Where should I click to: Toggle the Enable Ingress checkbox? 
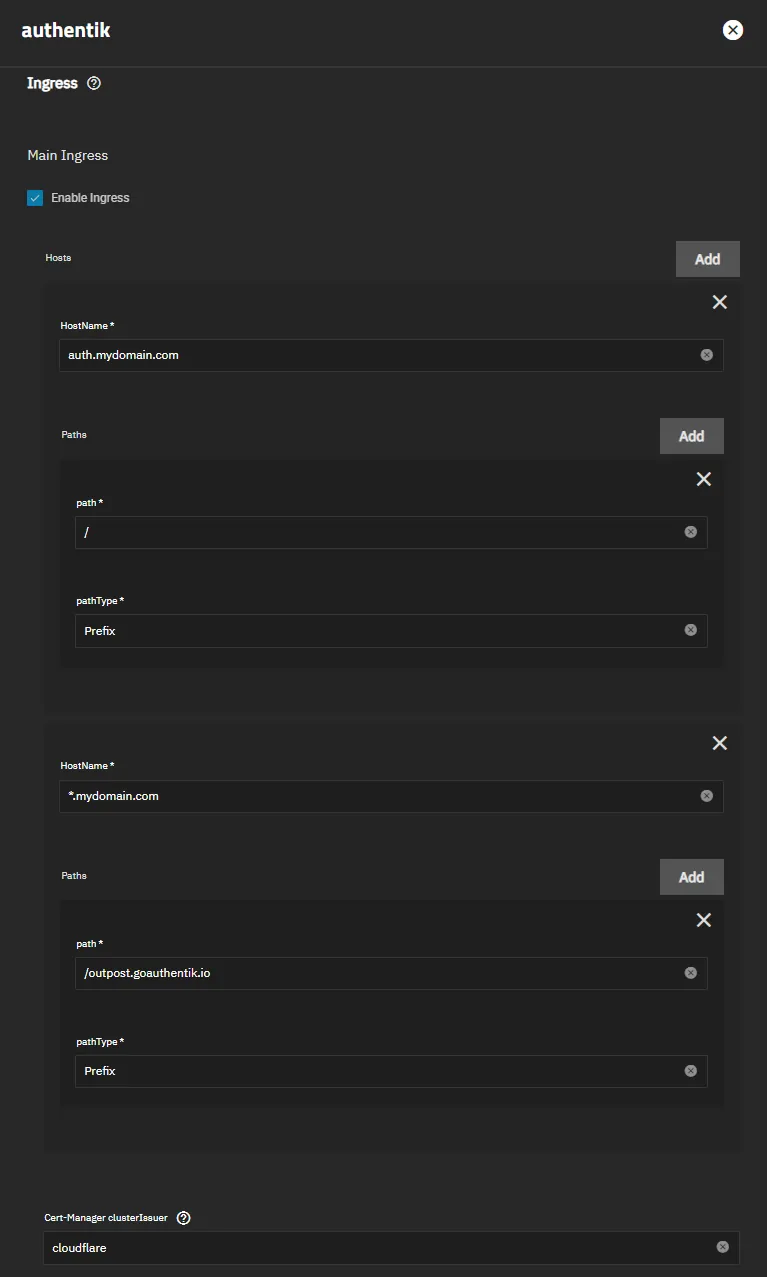(x=35, y=198)
